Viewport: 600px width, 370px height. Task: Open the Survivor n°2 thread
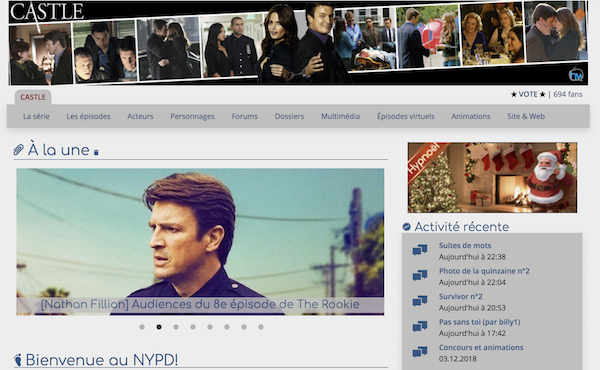[x=460, y=297]
